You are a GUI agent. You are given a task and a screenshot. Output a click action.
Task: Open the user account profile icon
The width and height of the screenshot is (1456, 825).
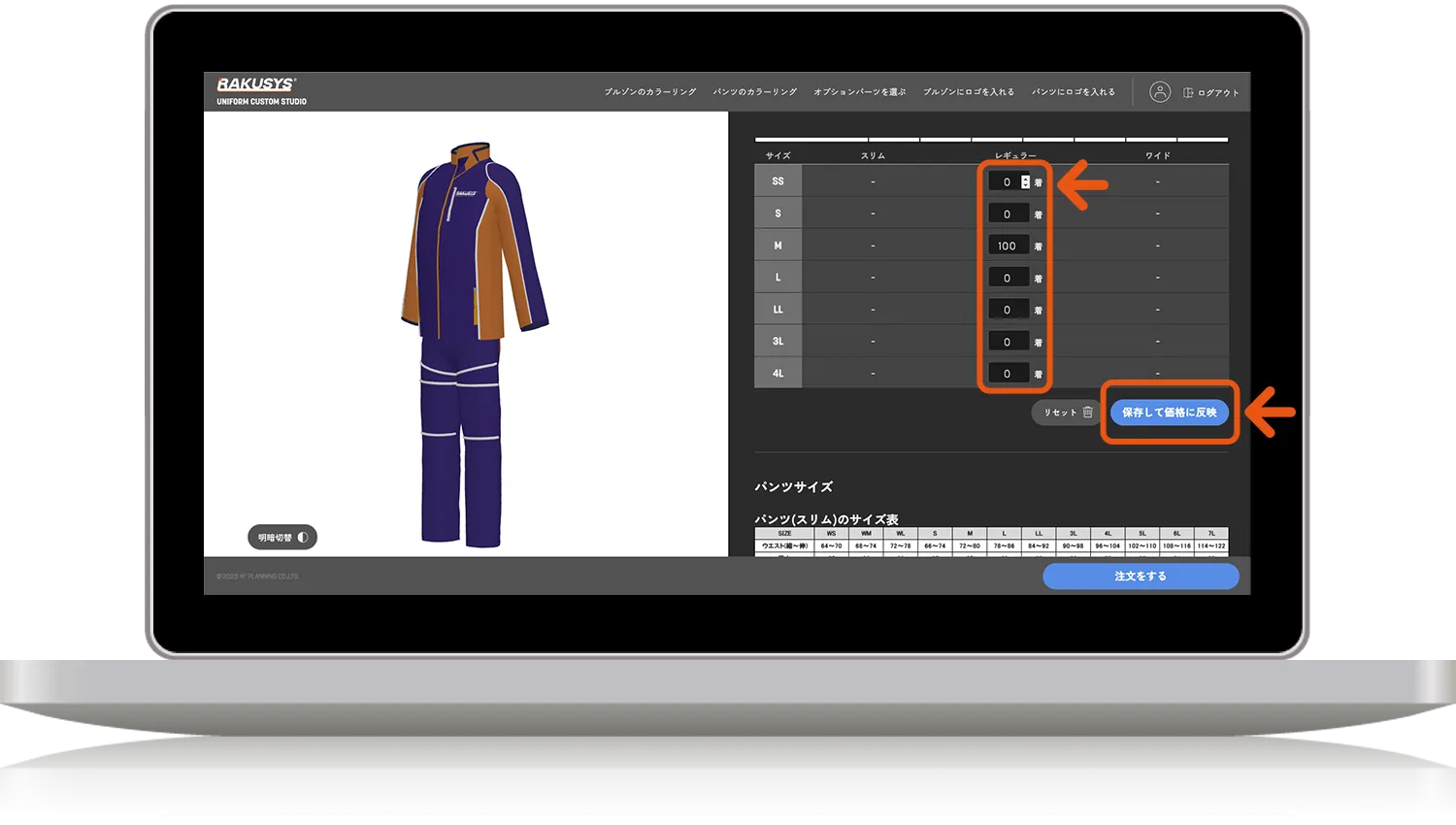click(x=1159, y=92)
